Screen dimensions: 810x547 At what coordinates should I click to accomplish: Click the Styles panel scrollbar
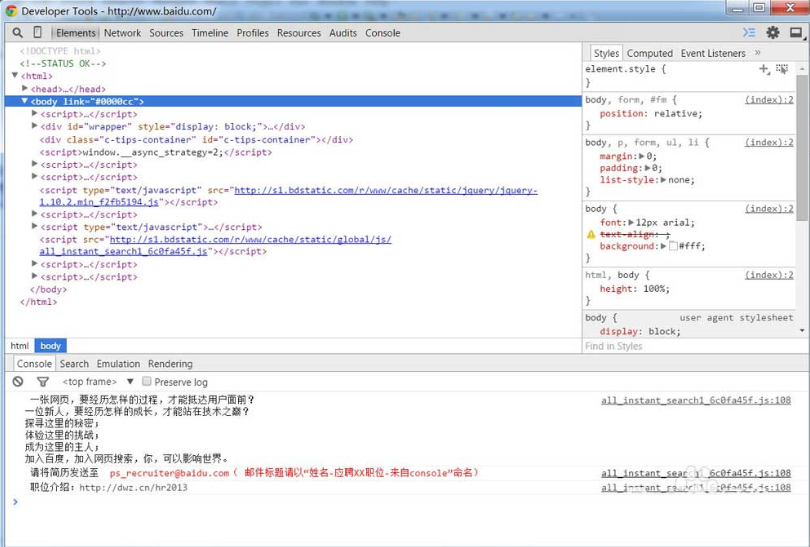pos(802,148)
